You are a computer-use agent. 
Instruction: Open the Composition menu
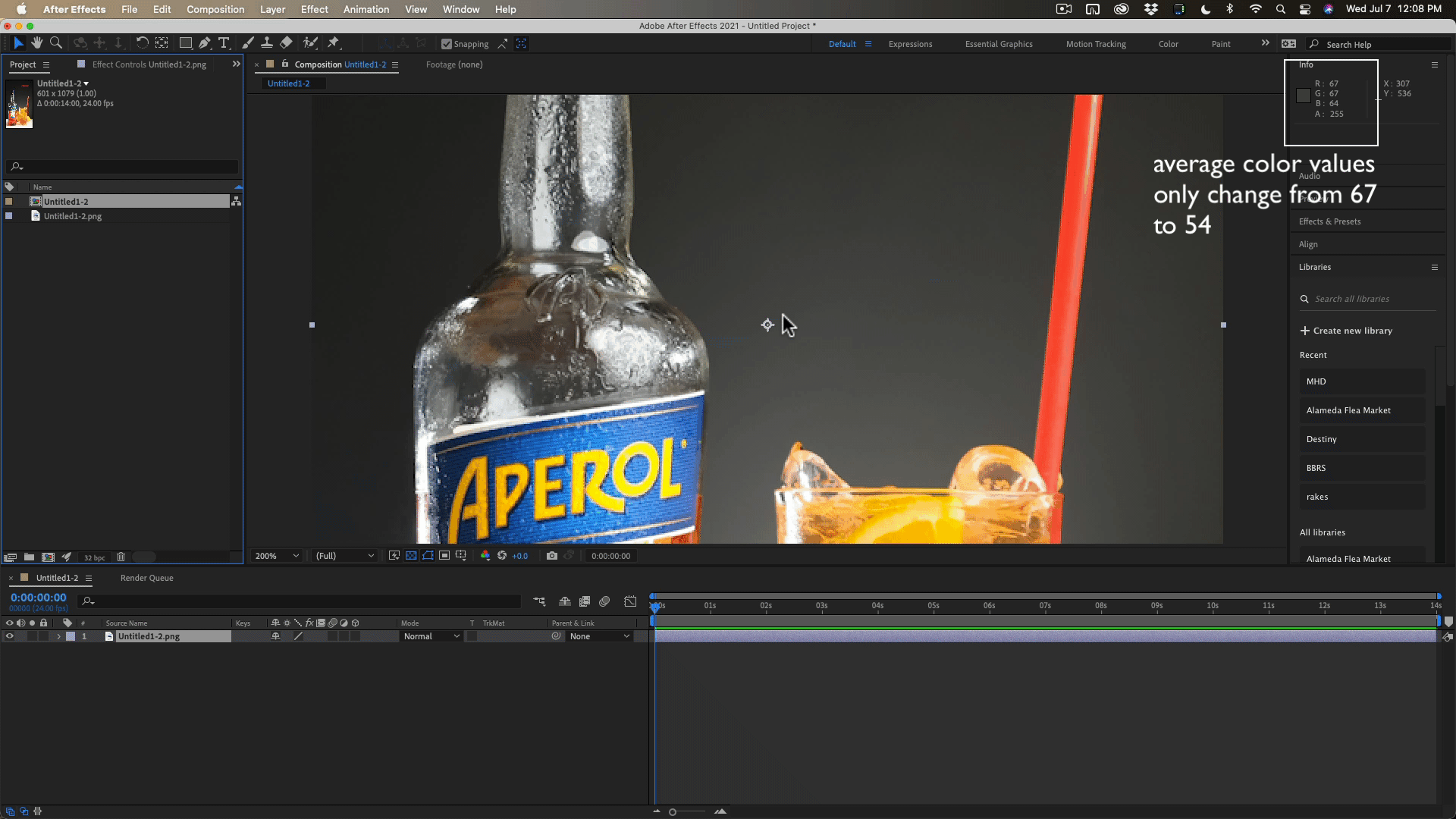pyautogui.click(x=215, y=9)
